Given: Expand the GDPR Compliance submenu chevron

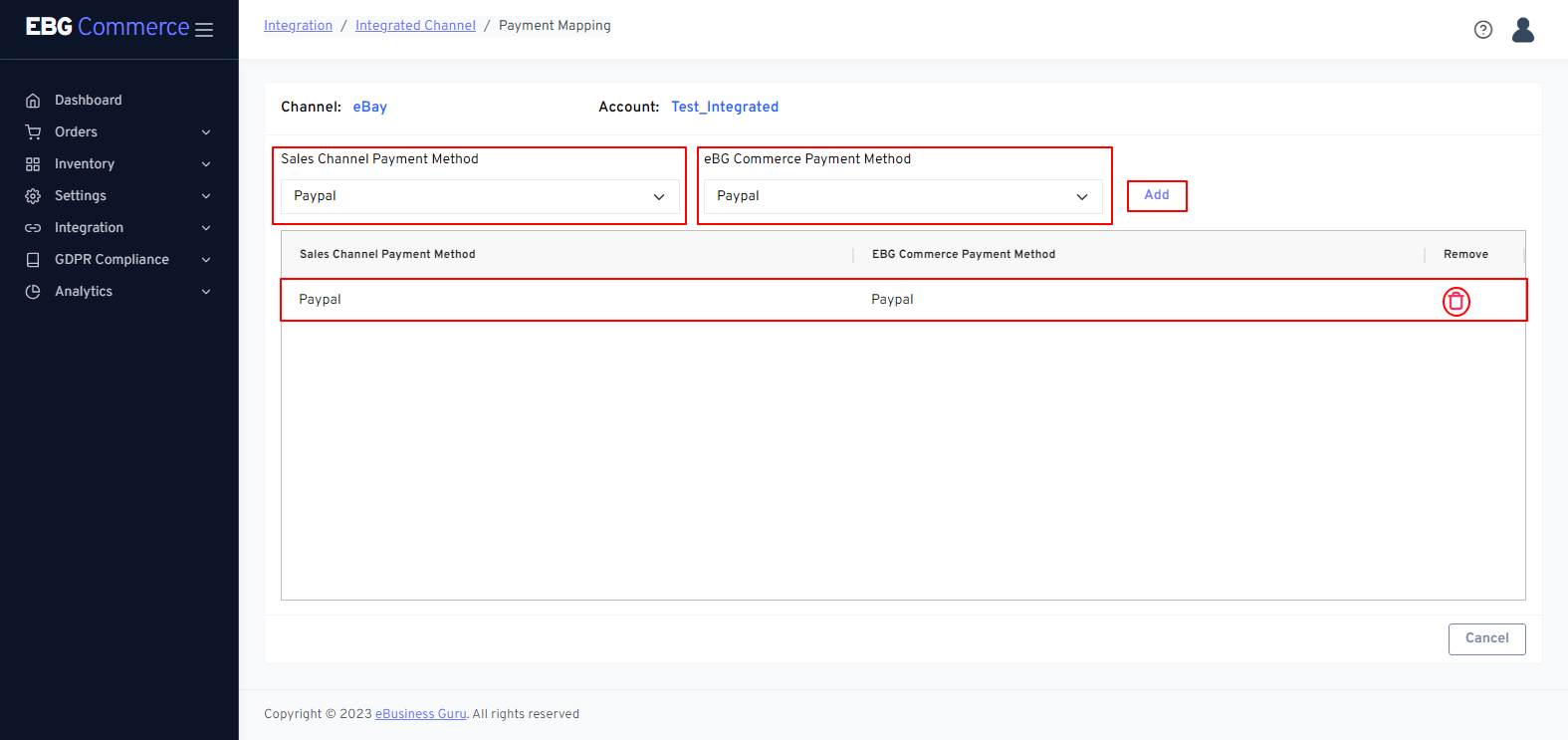Looking at the screenshot, I should click(x=206, y=260).
